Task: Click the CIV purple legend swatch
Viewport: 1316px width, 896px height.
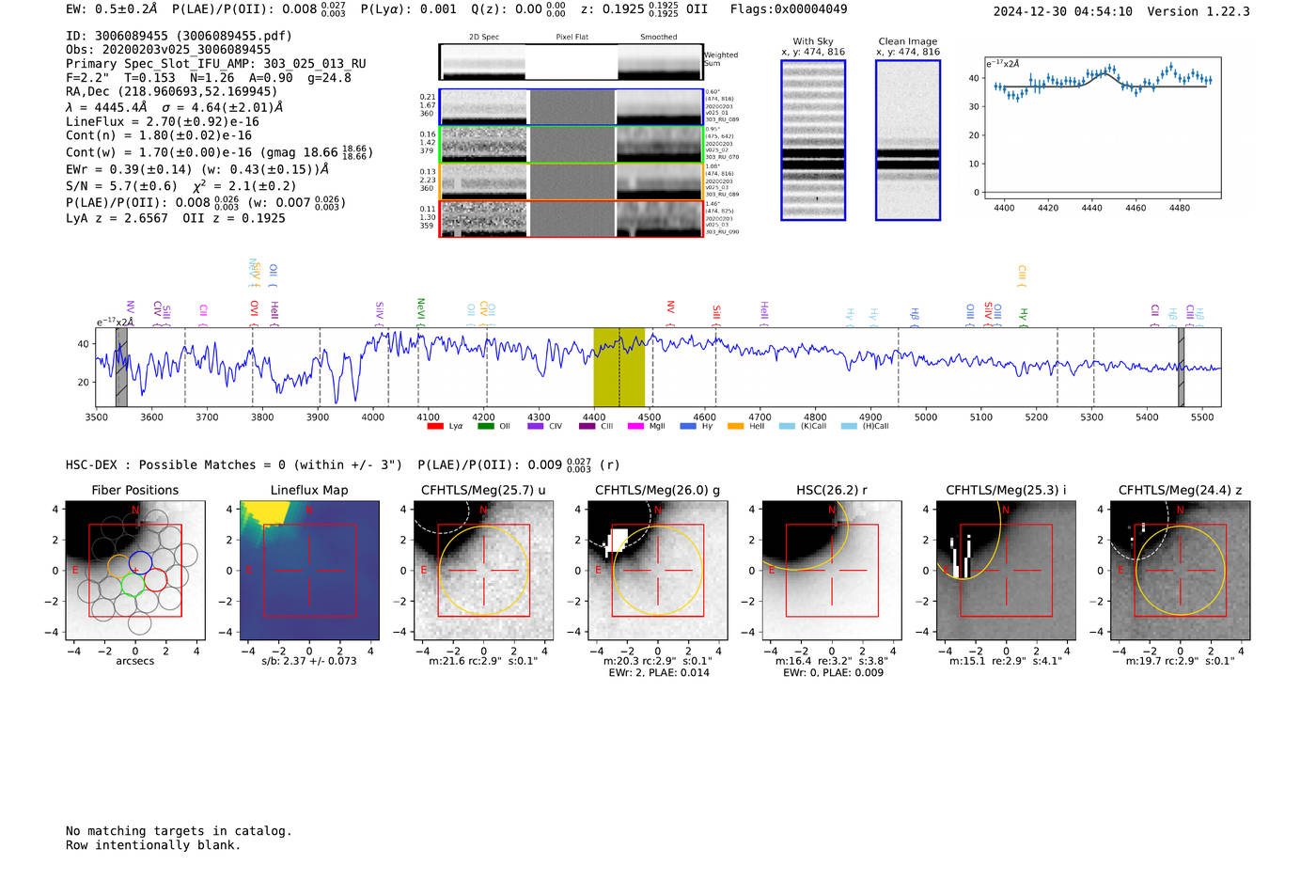Action: point(536,426)
